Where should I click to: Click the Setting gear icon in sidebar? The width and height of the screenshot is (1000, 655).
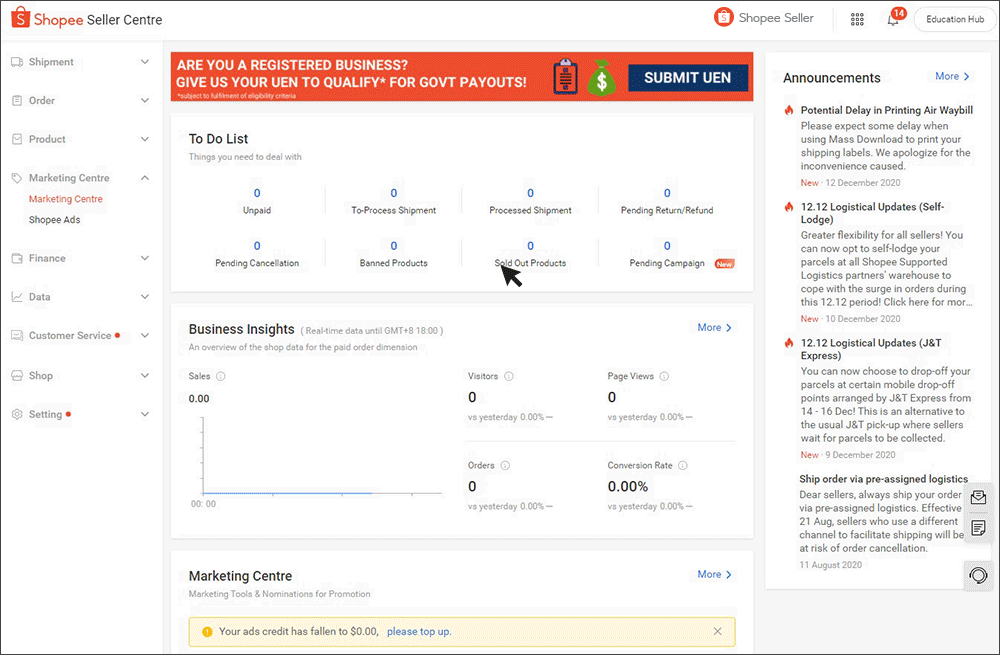point(17,414)
